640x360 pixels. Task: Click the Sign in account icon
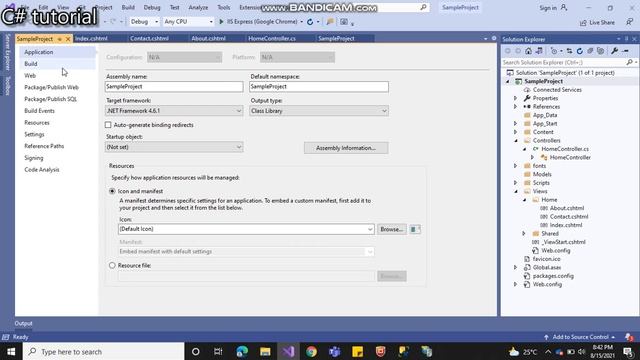click(x=564, y=7)
